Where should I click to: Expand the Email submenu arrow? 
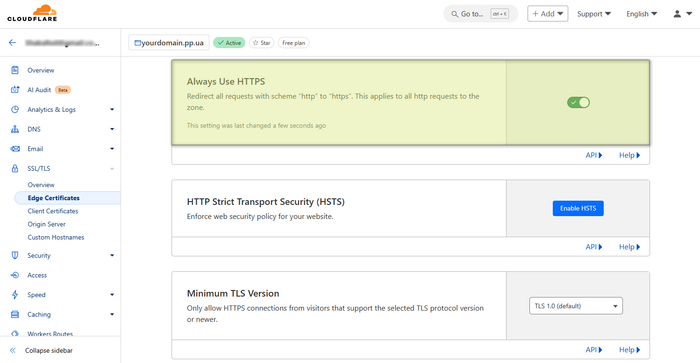click(112, 149)
